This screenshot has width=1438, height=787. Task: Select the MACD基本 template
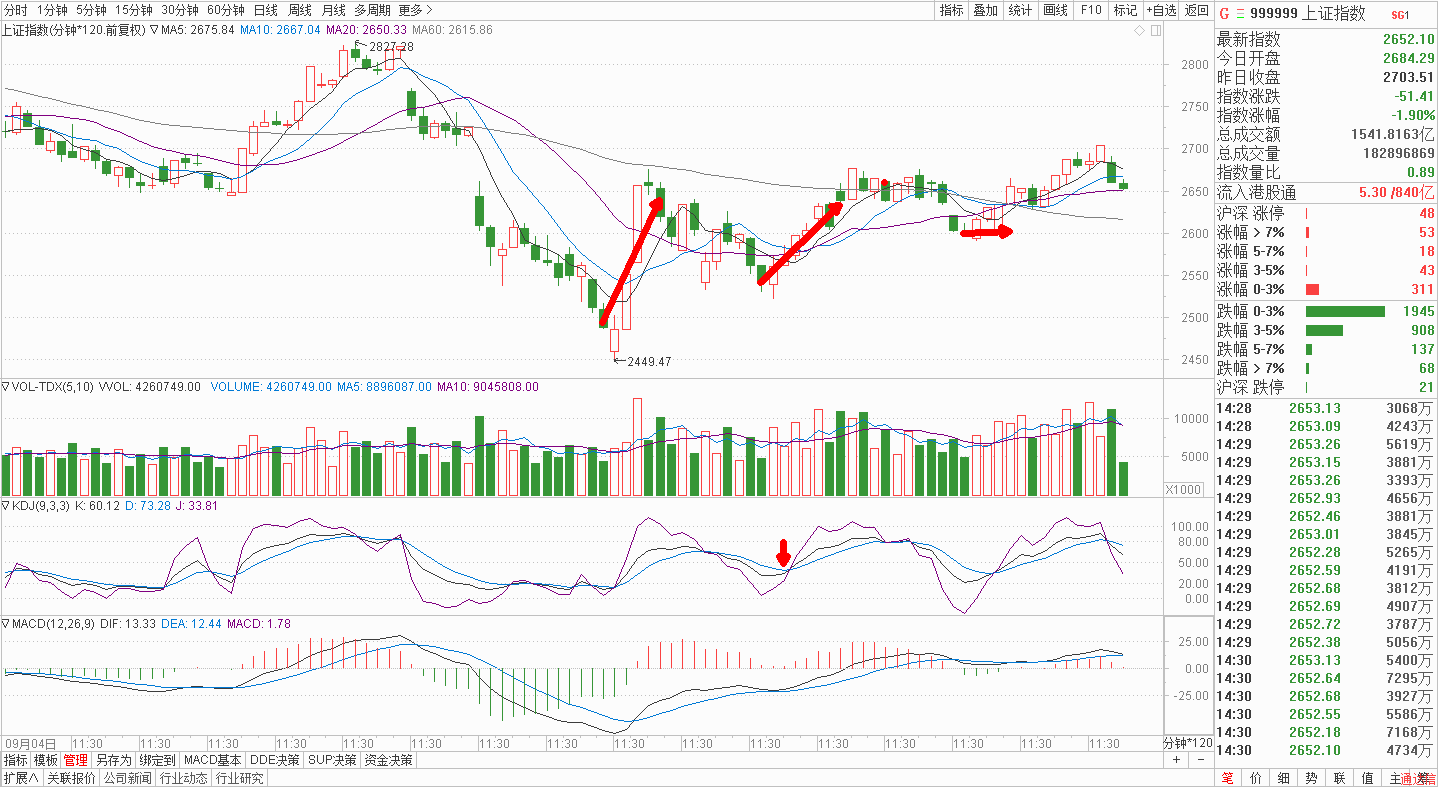tap(212, 760)
